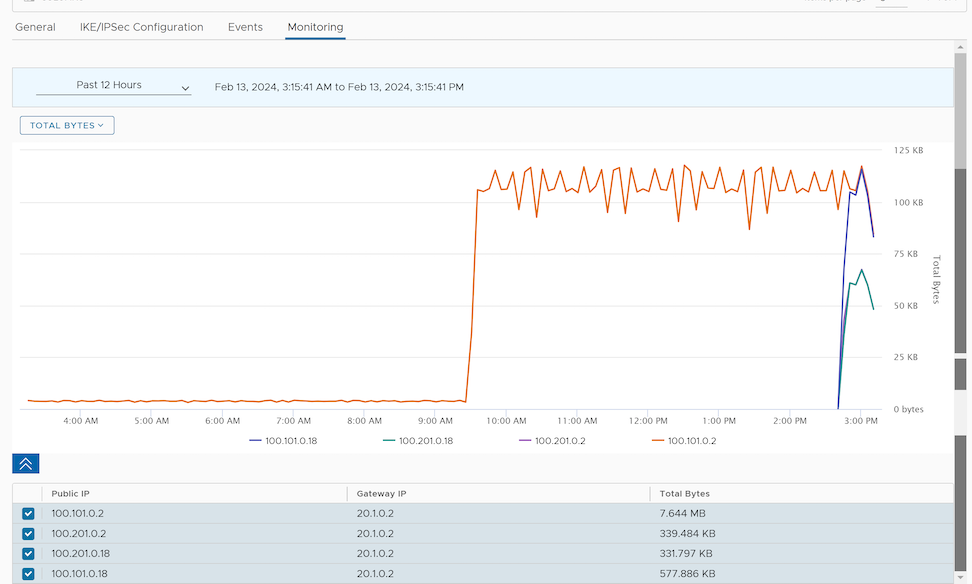Click the orange 100.101.0.2 legend color line
972x584 pixels.
[x=657, y=441]
